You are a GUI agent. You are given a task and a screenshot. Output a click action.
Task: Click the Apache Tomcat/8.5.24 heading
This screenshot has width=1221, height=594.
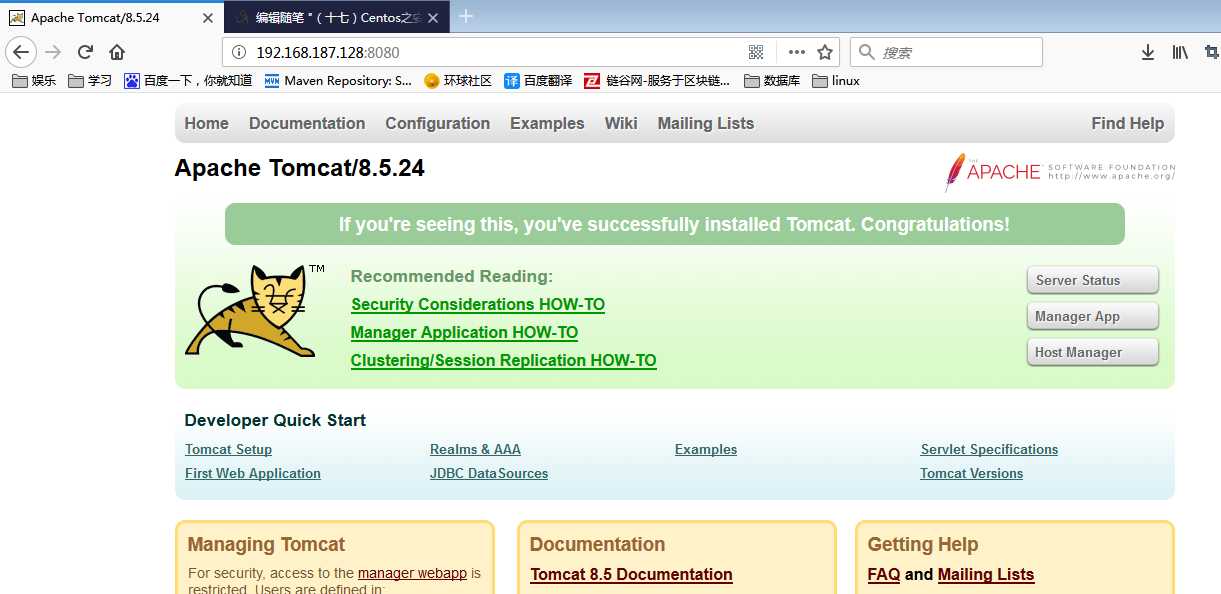coord(300,168)
